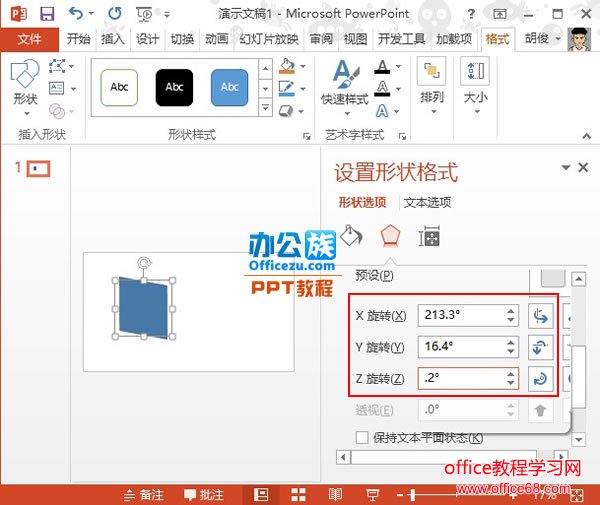
Task: Open the 设计 Design tab
Action: pos(147,39)
